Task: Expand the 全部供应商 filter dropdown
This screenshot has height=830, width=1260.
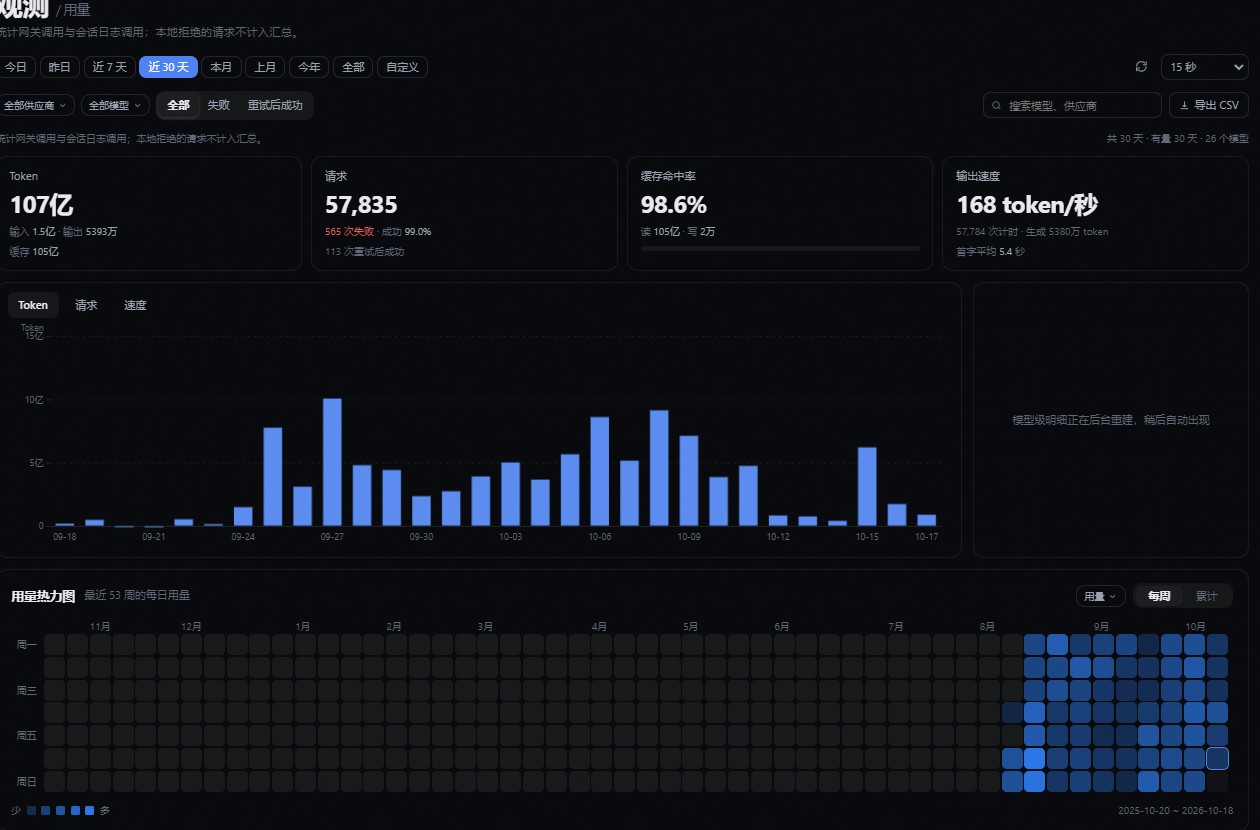Action: 37,105
